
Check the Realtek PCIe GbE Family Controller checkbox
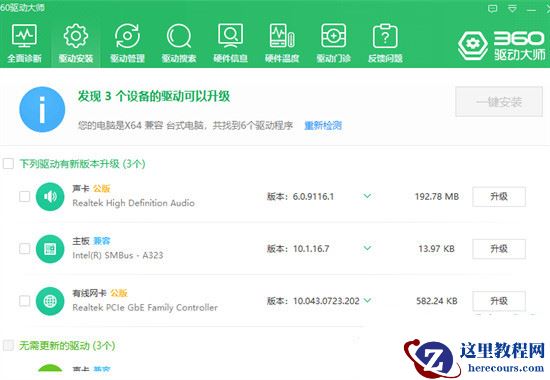click(x=25, y=301)
